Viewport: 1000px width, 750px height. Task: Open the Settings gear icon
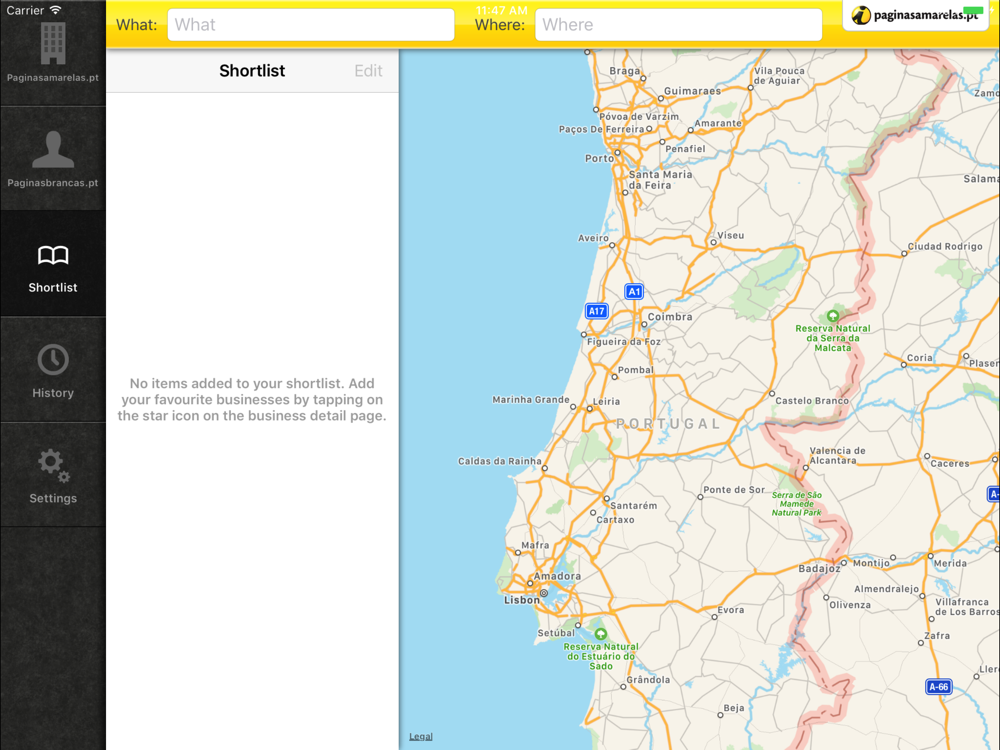pyautogui.click(x=54, y=466)
